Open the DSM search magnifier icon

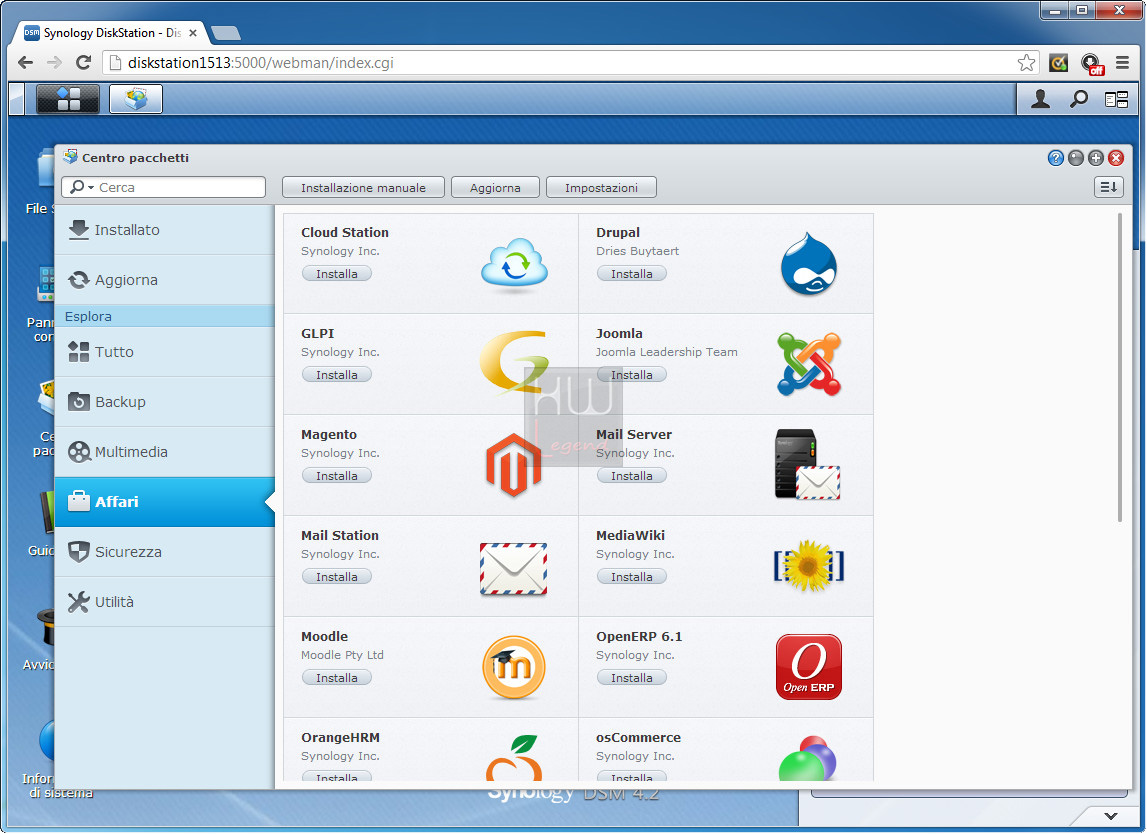[1078, 99]
